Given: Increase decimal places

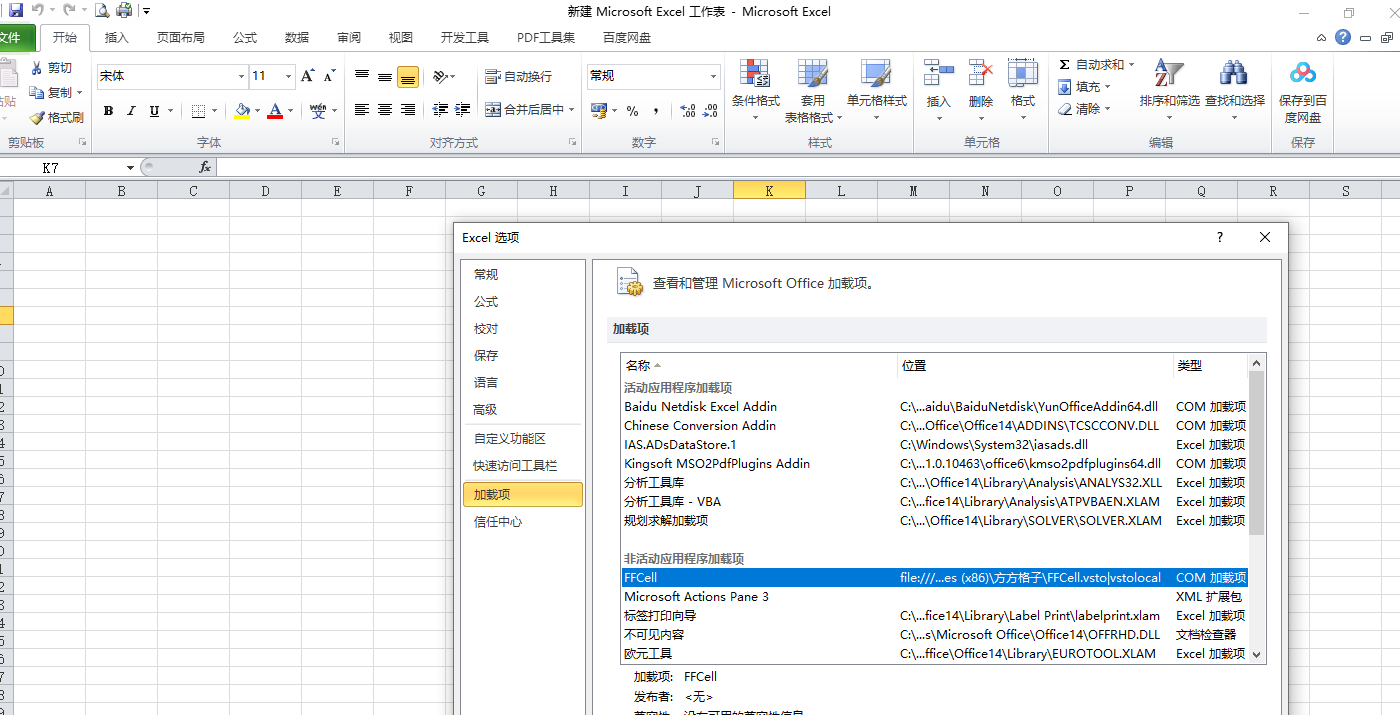Looking at the screenshot, I should point(687,111).
